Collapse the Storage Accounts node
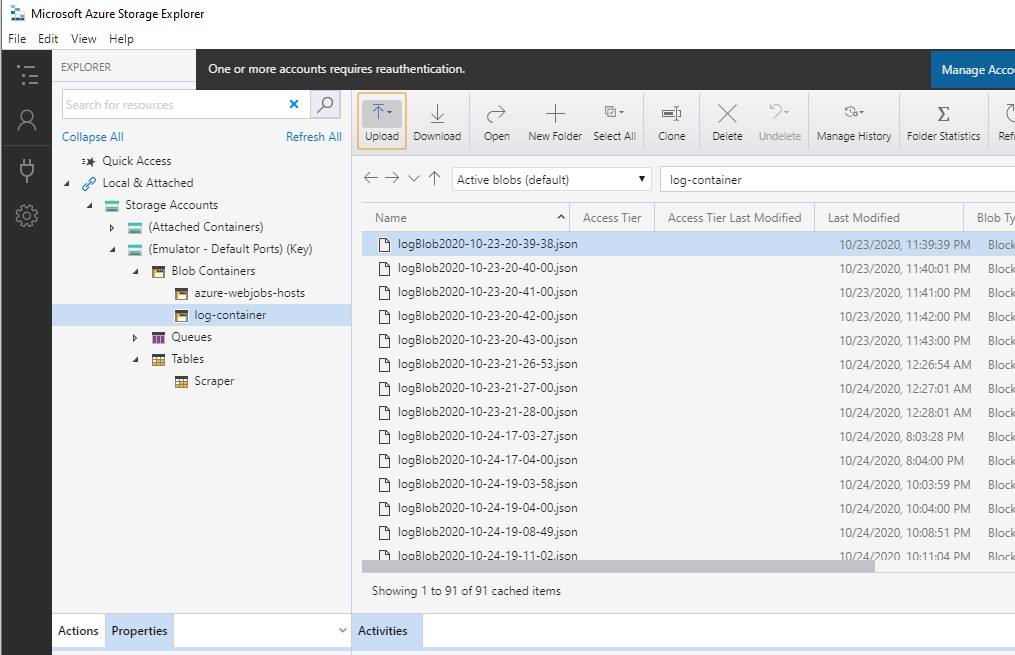The height and width of the screenshot is (655, 1015). point(89,205)
